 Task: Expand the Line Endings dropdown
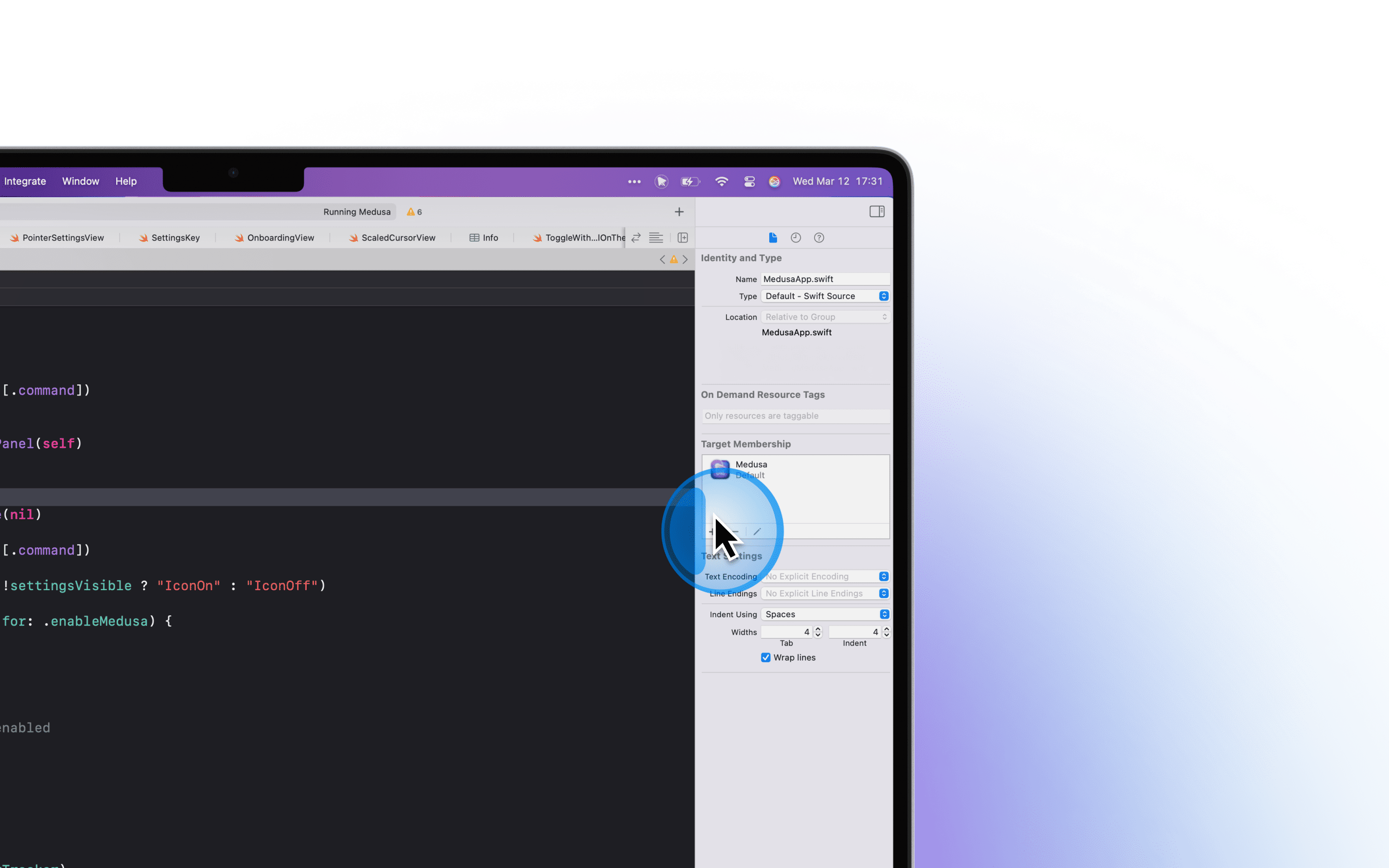(825, 594)
